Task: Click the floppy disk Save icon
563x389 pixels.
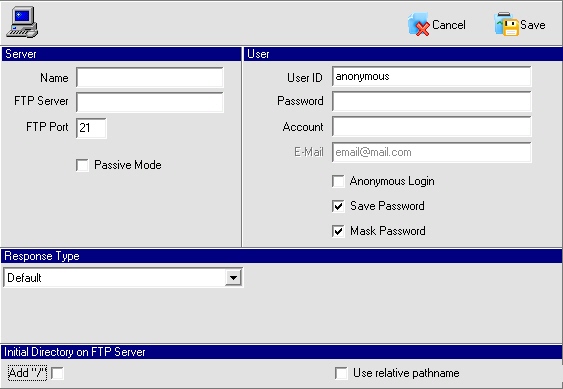Action: pos(507,24)
